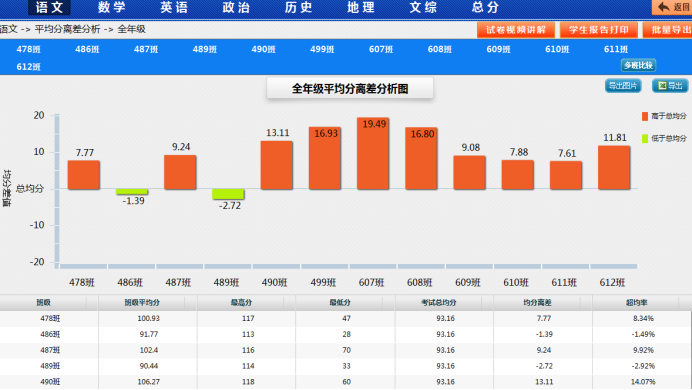The width and height of the screenshot is (692, 390).
Task: Click the 607班 bar showing 19.49
Action: click(373, 154)
